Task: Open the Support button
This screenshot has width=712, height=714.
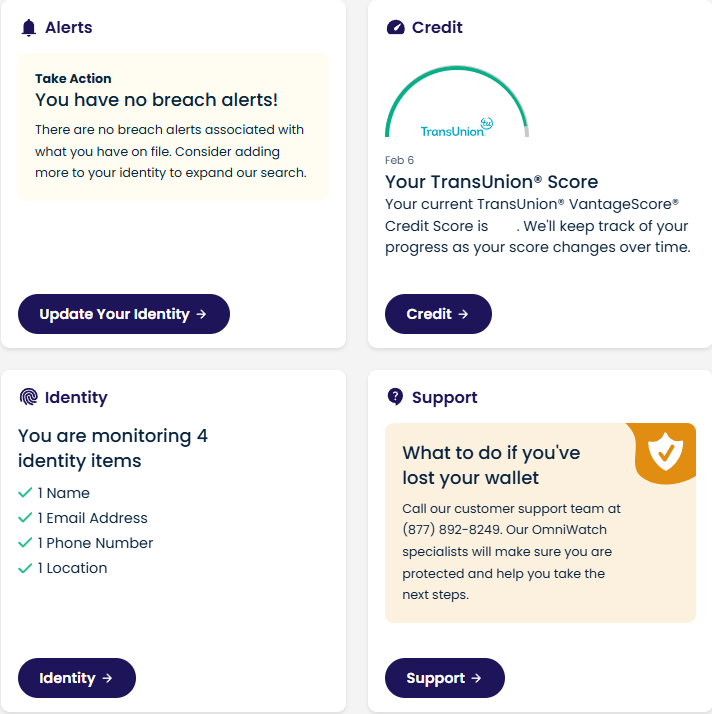Action: point(445,678)
